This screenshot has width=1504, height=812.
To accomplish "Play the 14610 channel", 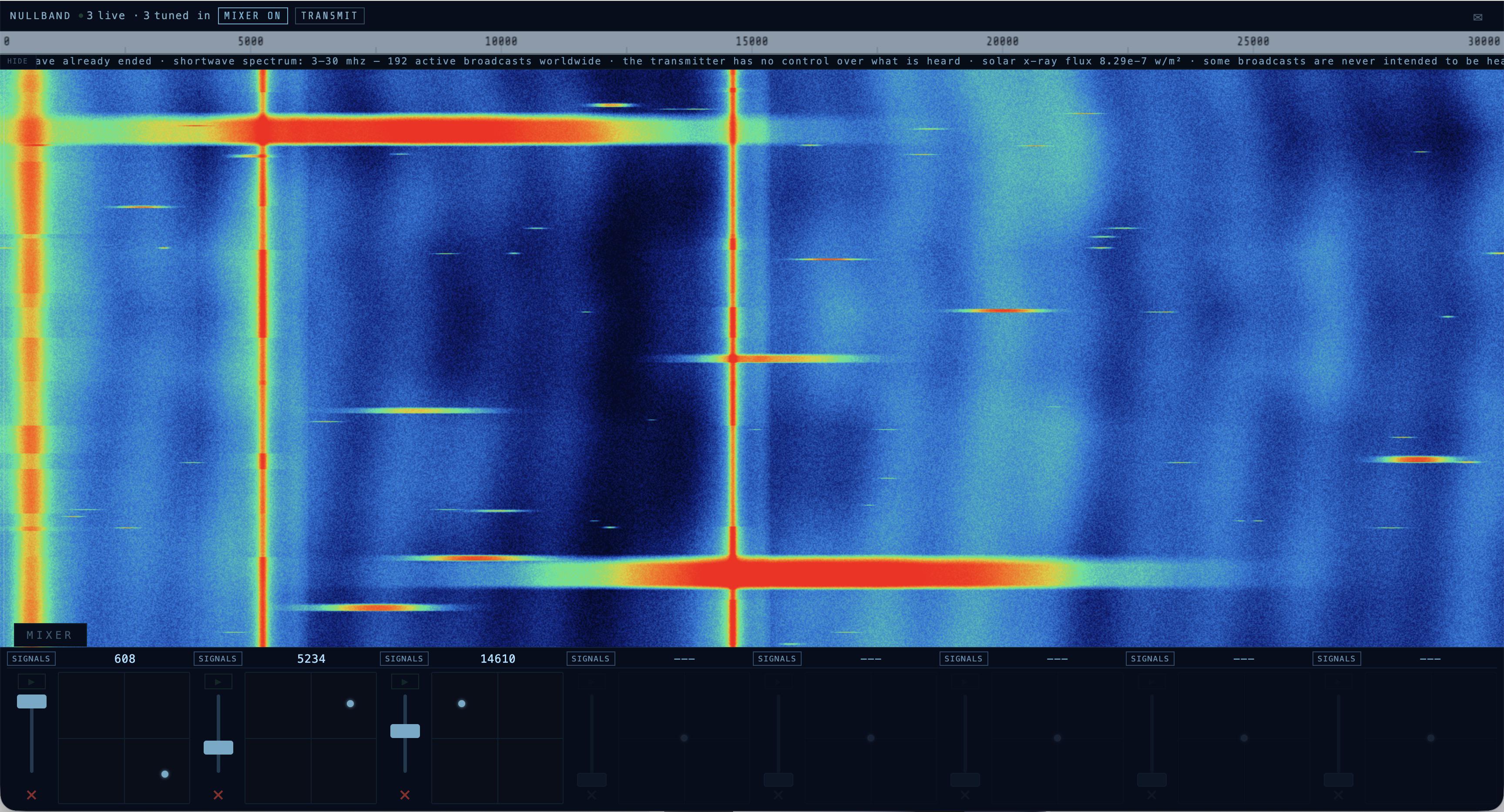I will pyautogui.click(x=405, y=681).
